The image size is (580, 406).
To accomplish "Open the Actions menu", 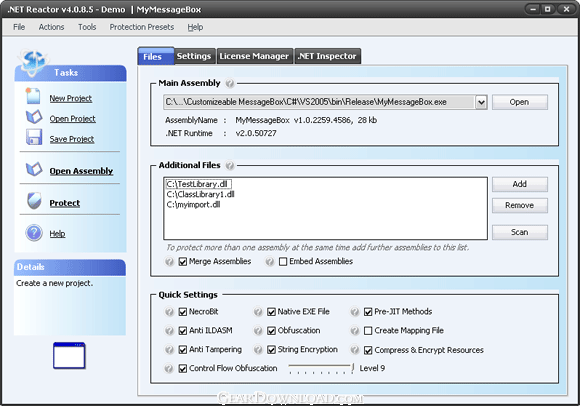I will point(51,27).
